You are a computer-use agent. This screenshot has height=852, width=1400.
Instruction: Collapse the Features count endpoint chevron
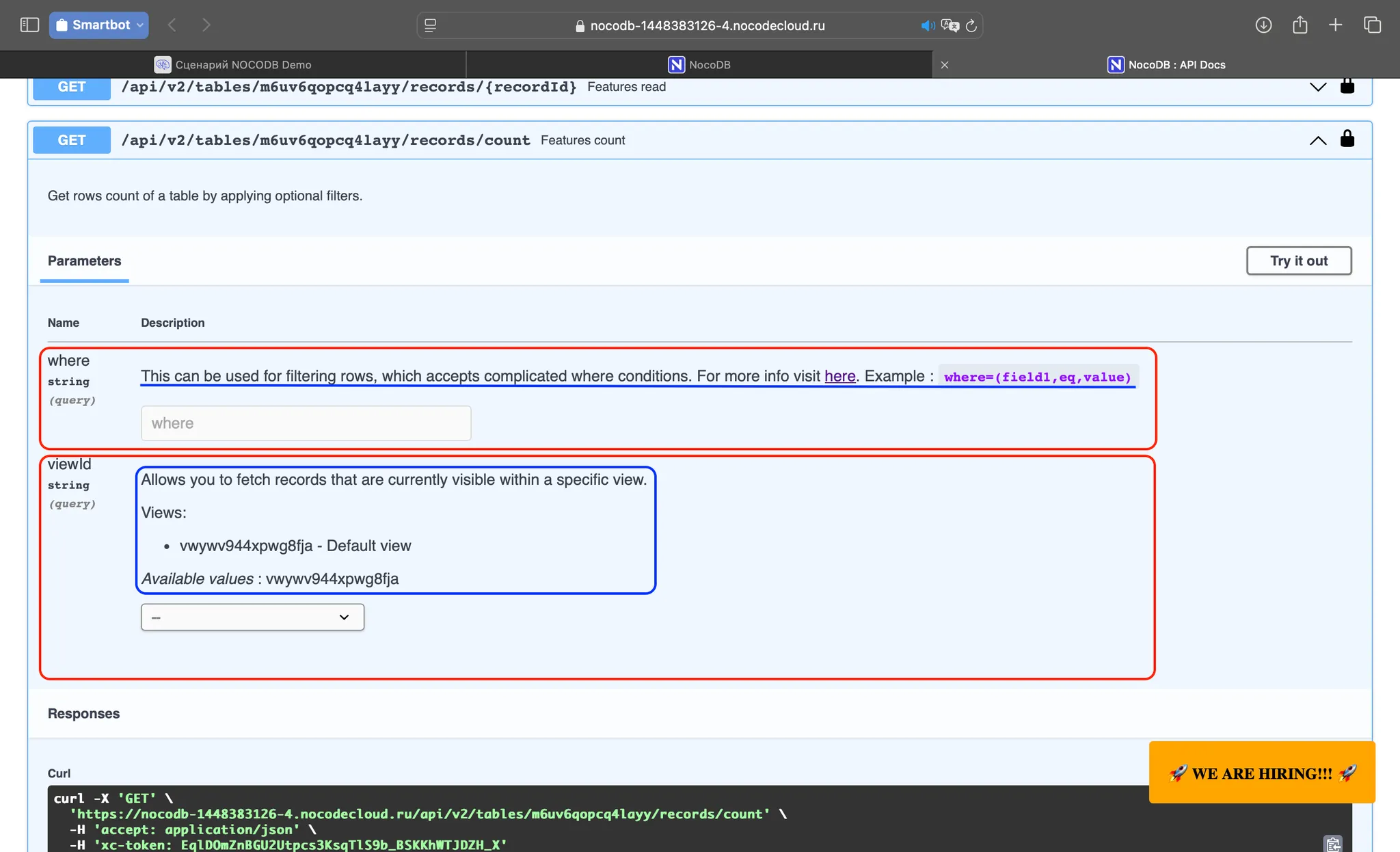click(x=1318, y=140)
